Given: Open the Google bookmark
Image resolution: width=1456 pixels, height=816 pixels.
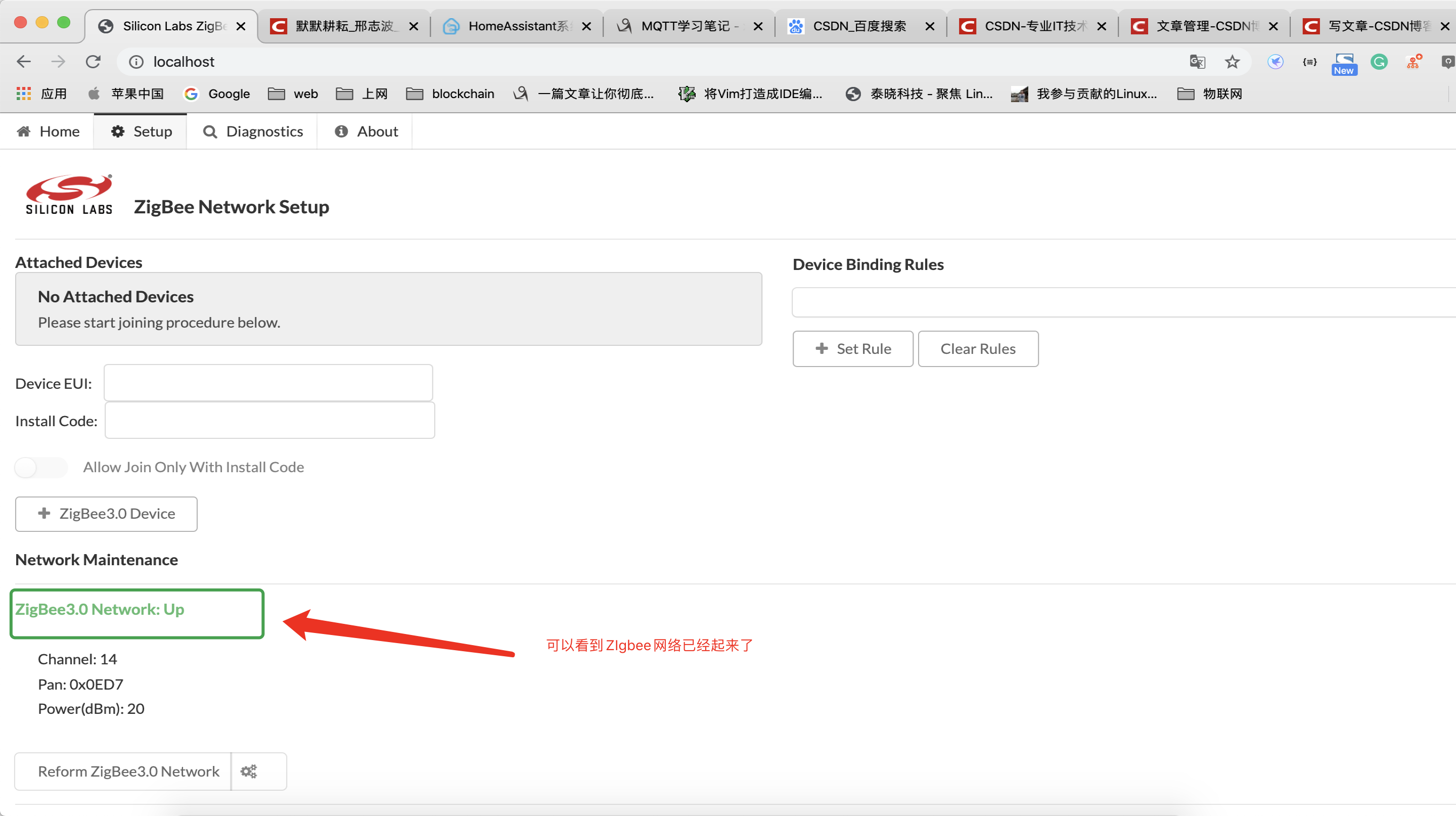Looking at the screenshot, I should pos(217,94).
